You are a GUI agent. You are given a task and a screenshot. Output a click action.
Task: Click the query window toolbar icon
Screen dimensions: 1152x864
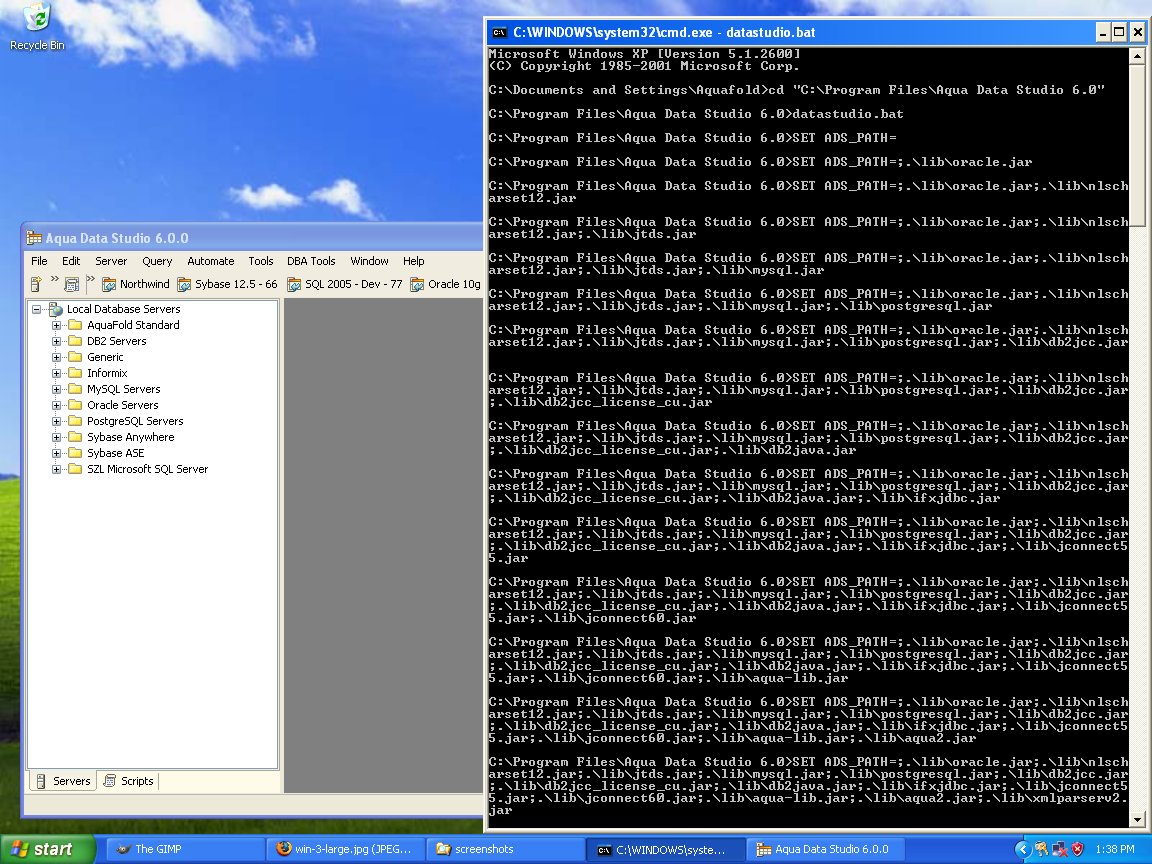pos(72,284)
